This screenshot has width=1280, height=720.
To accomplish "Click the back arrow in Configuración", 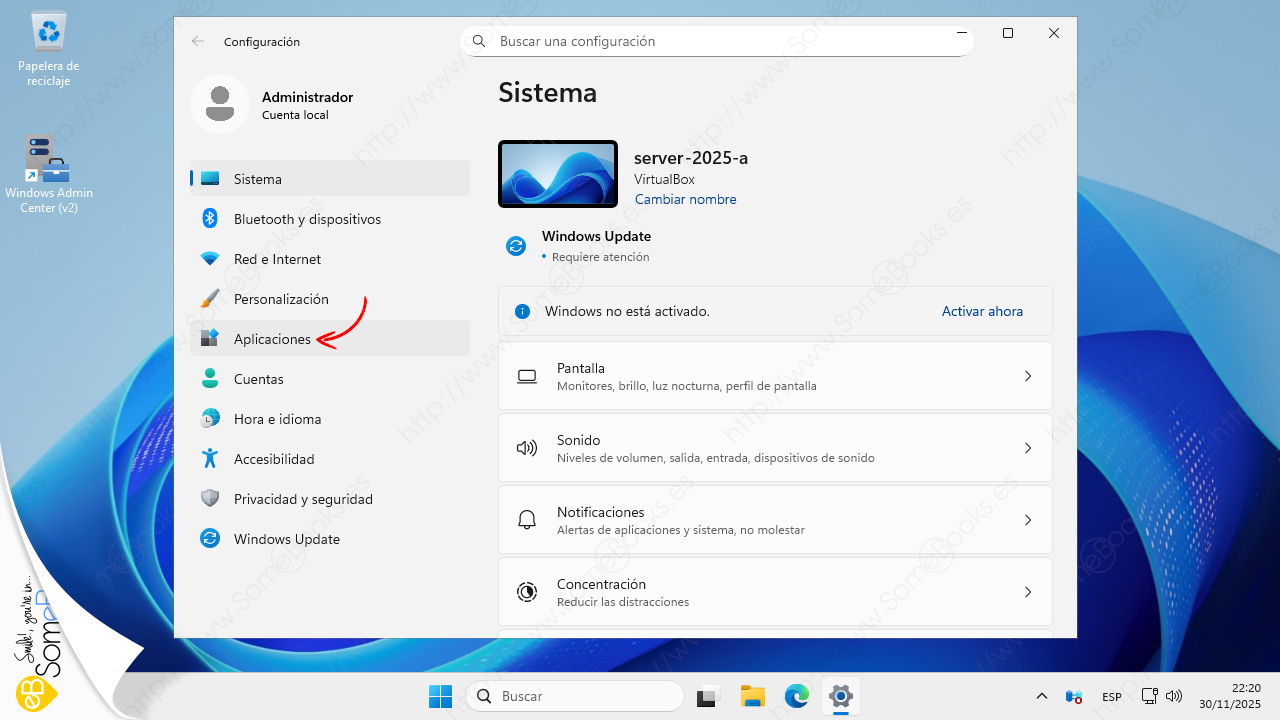I will [198, 41].
